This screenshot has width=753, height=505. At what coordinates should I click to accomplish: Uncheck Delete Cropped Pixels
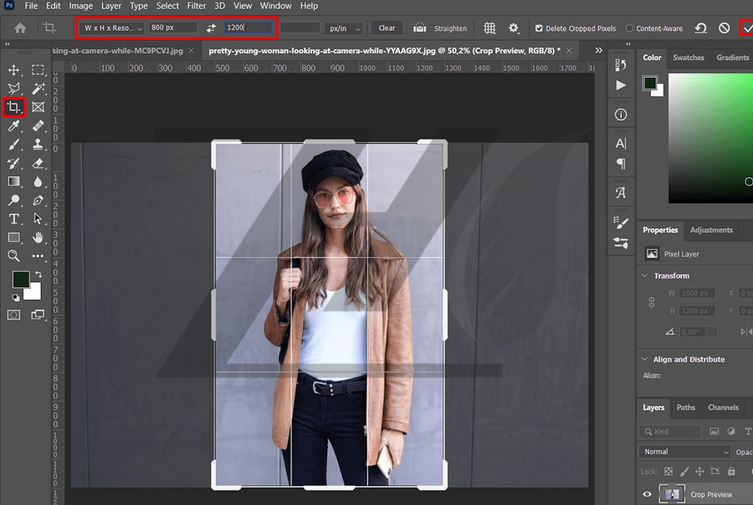pos(540,28)
